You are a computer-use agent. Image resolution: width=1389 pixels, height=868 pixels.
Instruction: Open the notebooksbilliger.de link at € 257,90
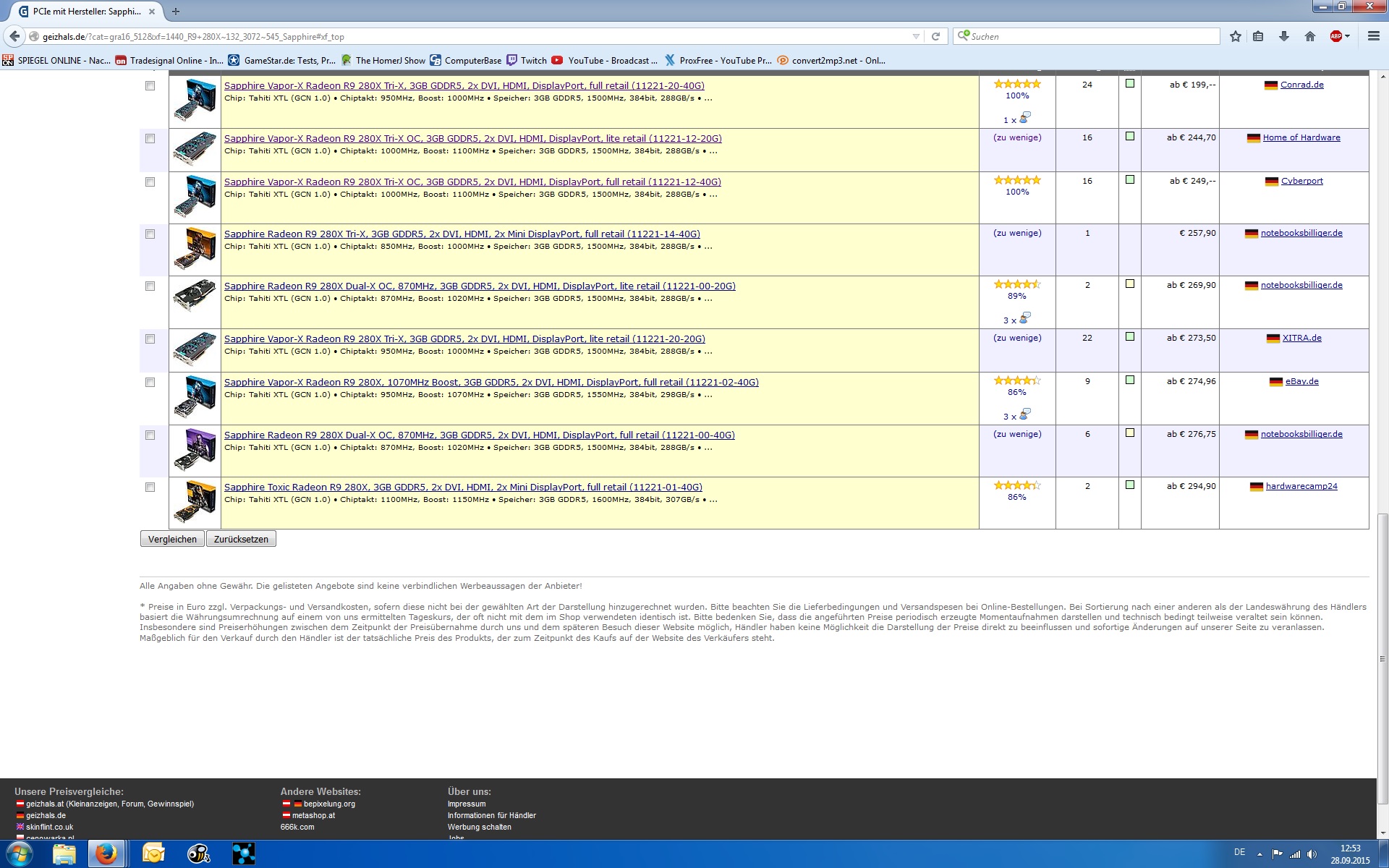point(1301,233)
